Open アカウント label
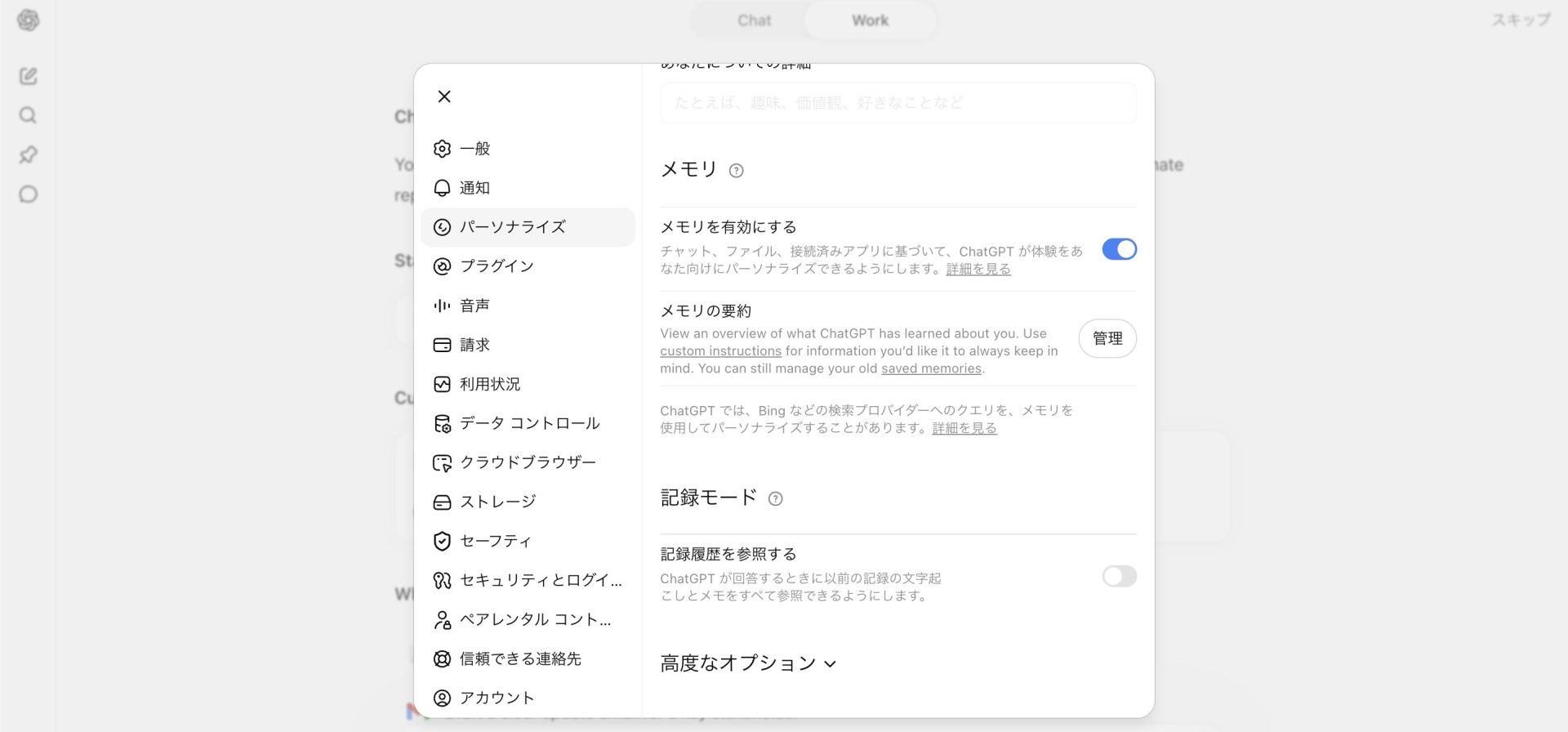1568x732 pixels. coord(497,698)
